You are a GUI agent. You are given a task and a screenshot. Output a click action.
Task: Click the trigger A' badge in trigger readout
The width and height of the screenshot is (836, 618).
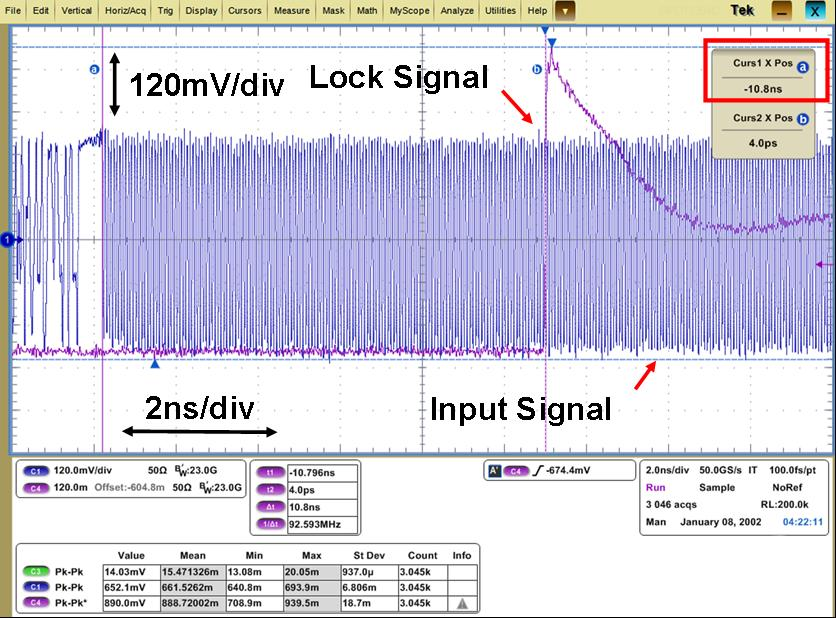click(493, 469)
